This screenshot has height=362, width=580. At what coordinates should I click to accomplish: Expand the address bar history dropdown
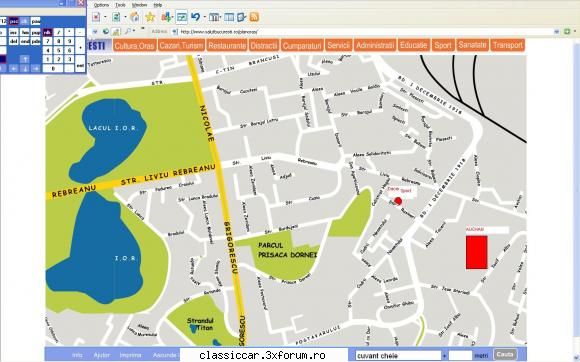point(557,32)
